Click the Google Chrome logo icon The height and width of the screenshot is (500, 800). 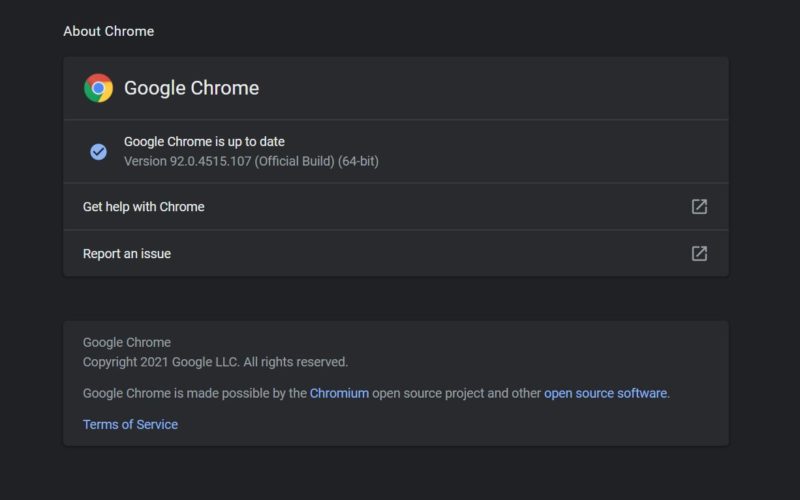pyautogui.click(x=98, y=88)
